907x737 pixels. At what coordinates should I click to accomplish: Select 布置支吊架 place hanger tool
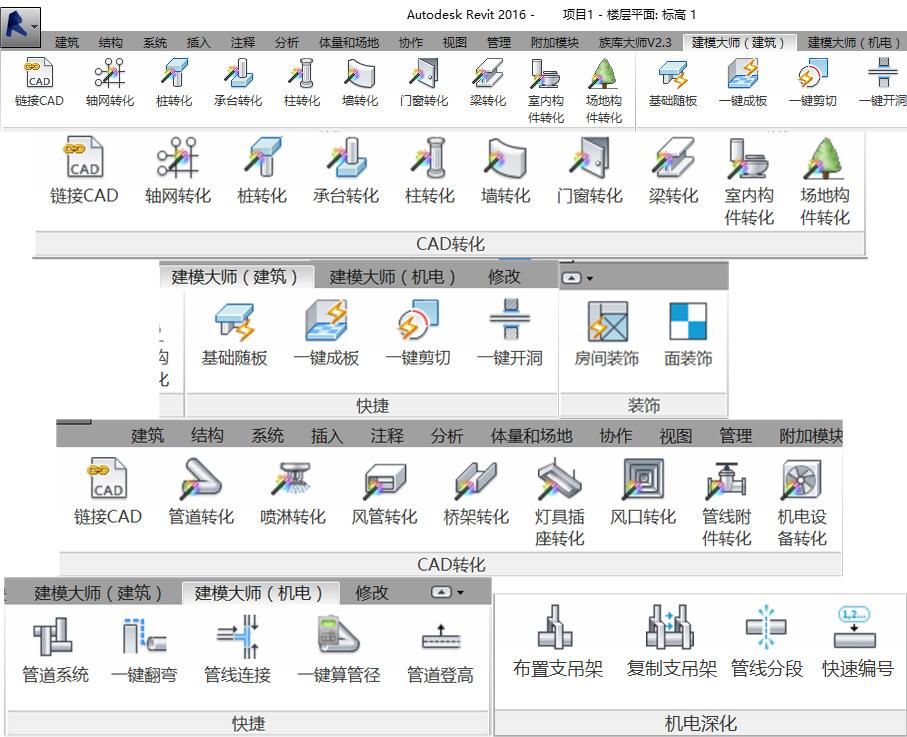pyautogui.click(x=558, y=642)
